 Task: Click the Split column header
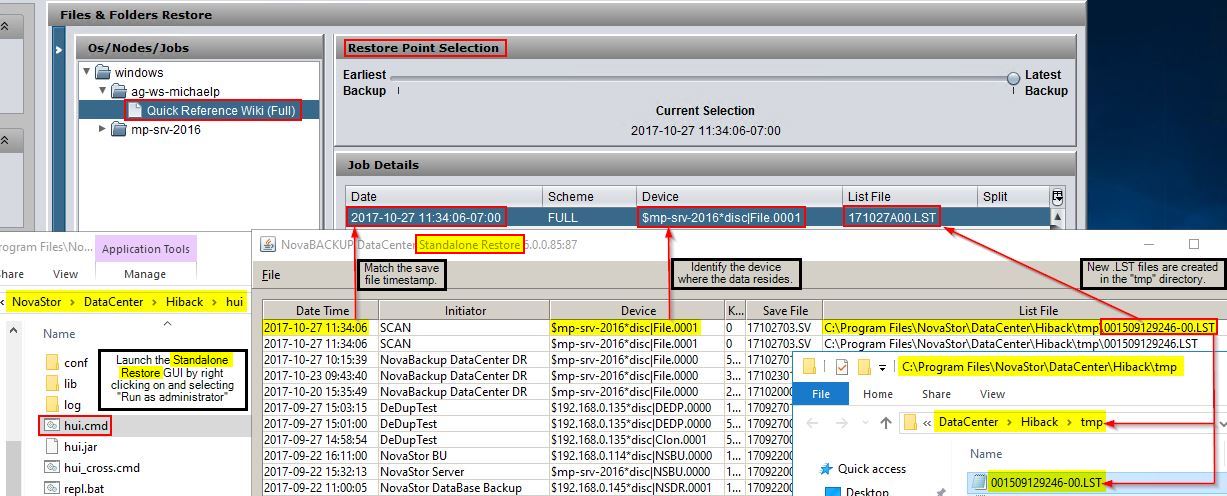tap(1013, 196)
